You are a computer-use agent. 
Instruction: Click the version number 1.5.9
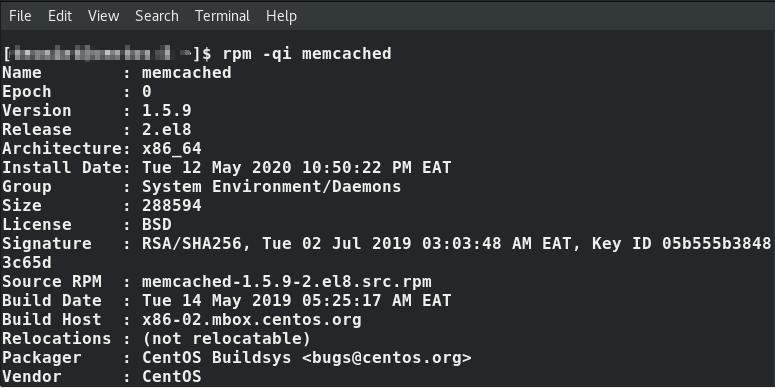(x=167, y=110)
